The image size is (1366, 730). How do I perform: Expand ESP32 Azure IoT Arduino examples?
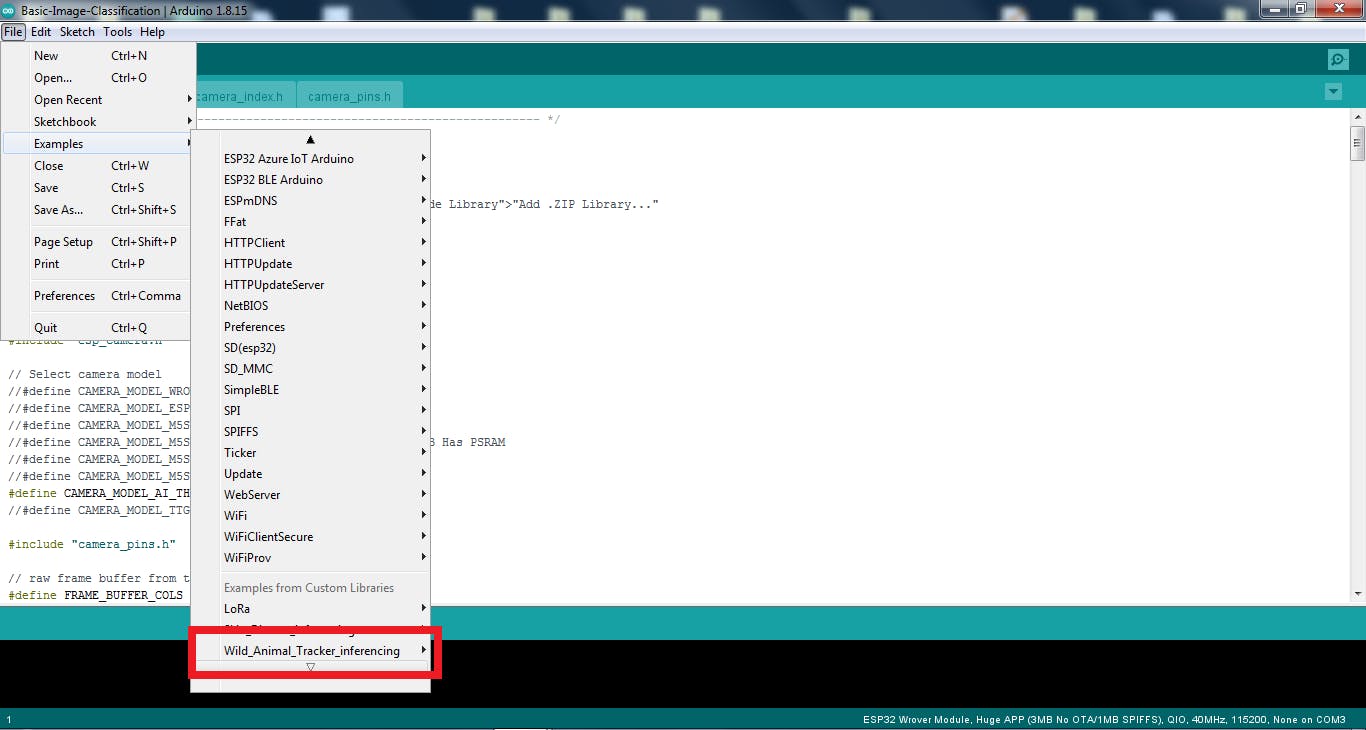(x=310, y=159)
